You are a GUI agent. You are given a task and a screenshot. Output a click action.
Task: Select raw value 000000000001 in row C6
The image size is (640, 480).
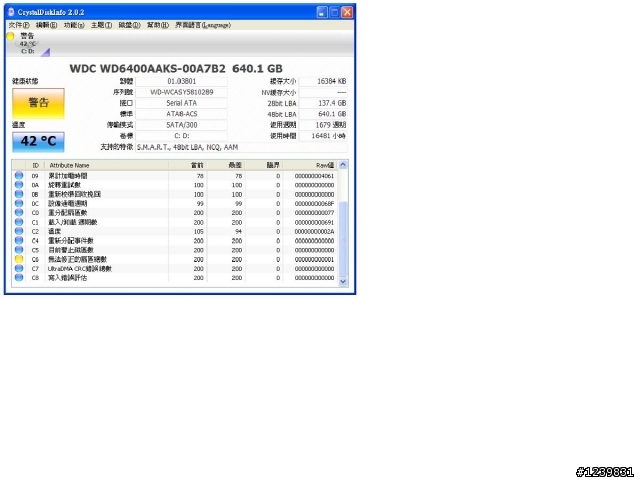coord(314,260)
